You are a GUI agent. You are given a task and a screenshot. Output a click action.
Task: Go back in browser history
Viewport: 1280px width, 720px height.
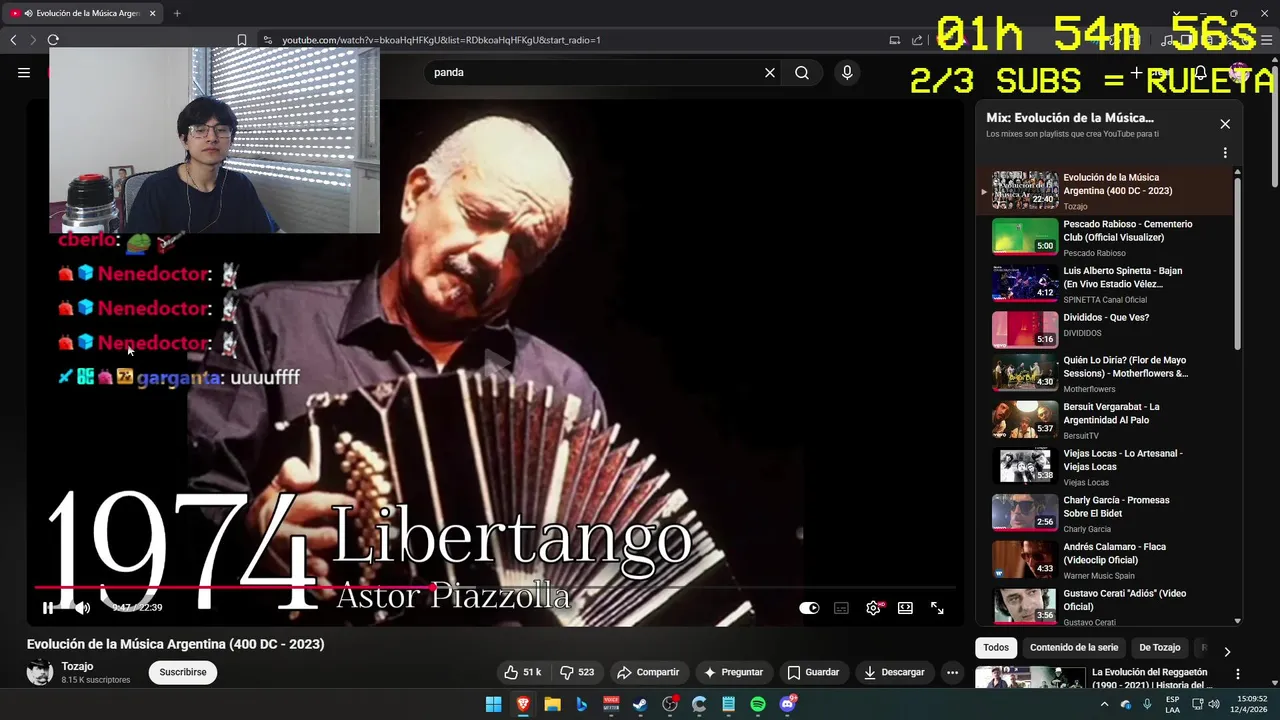click(13, 40)
